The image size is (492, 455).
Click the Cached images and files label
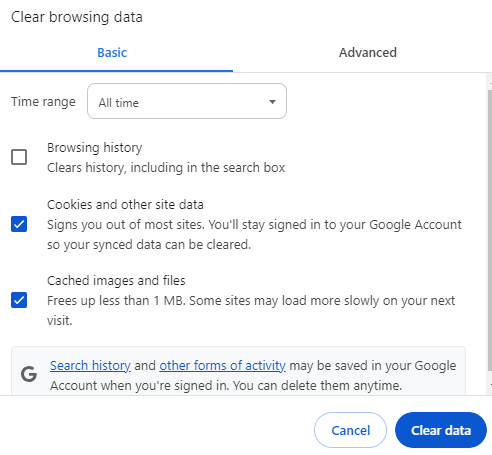(x=116, y=281)
